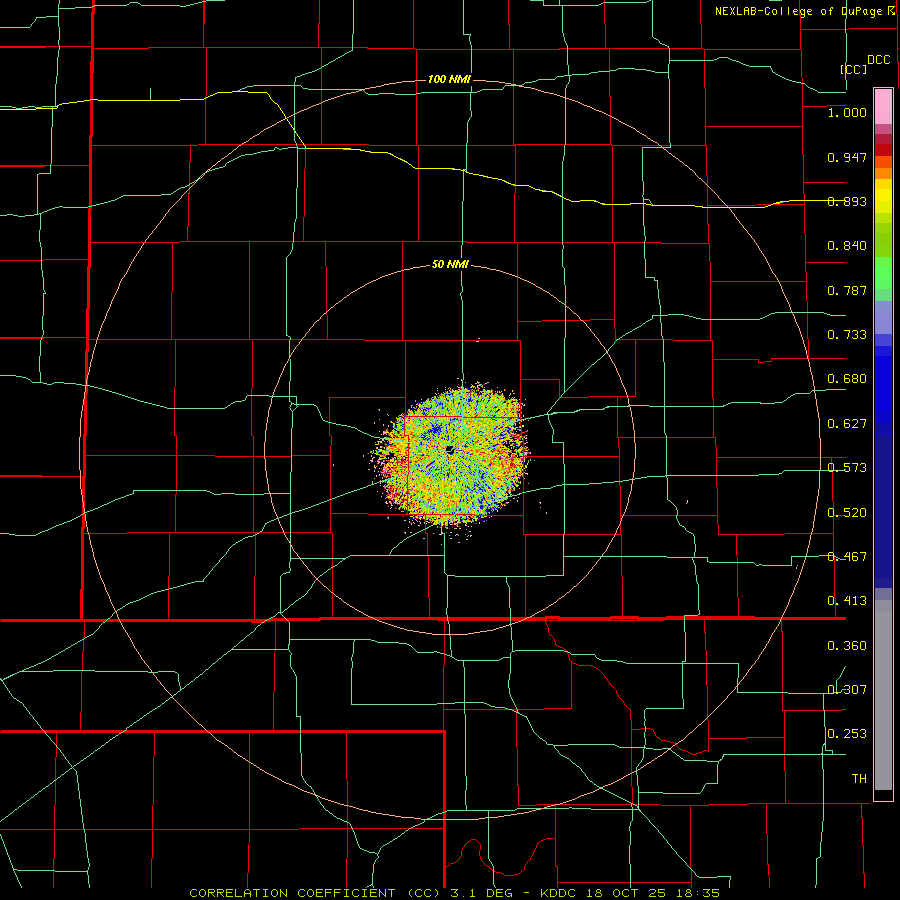The image size is (900, 900).
Task: Click the 50 NMI range ring label
Action: (450, 265)
